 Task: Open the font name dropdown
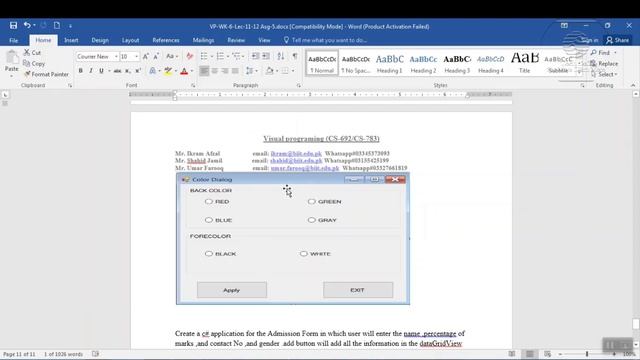click(x=116, y=56)
